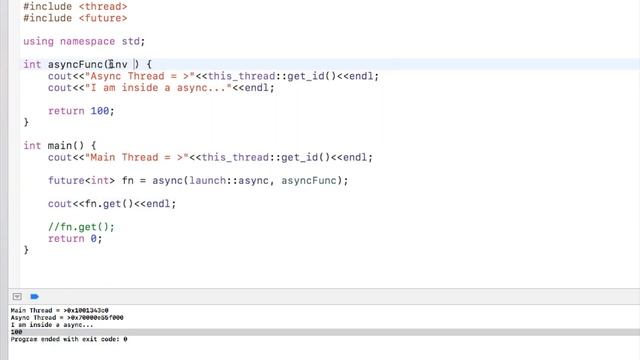Click the "int main() {" line

(60, 146)
